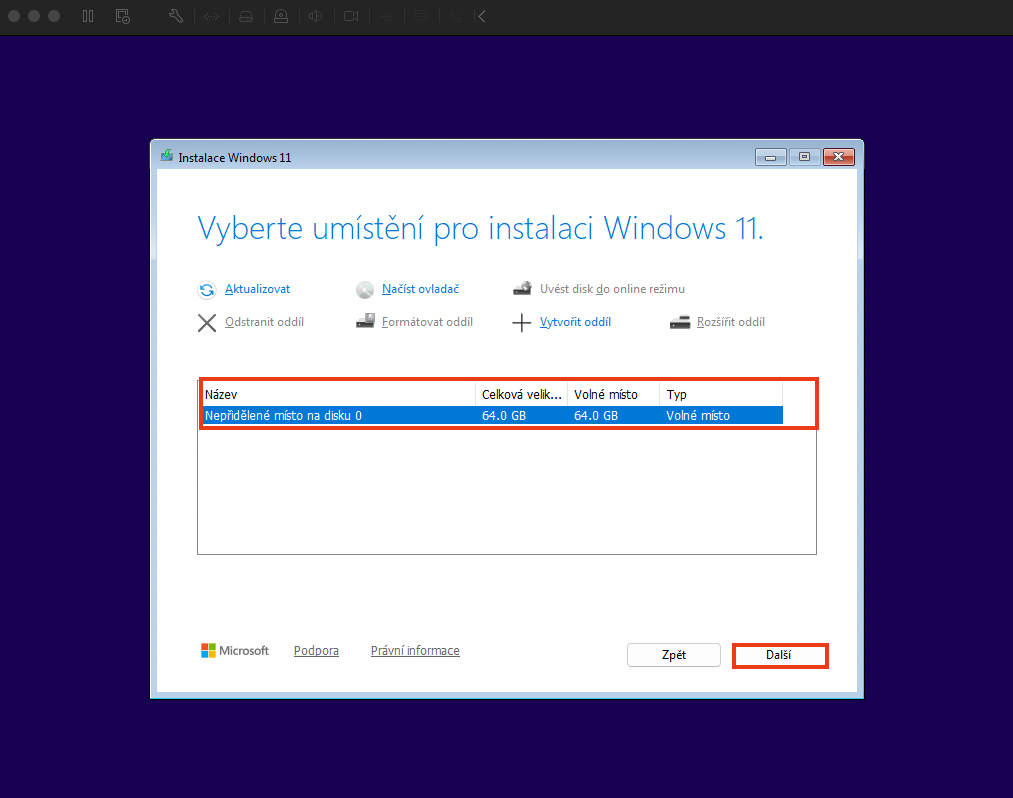Viewport: 1013px width, 798px height.
Task: Click the VM snapshot icon
Action: 122,16
